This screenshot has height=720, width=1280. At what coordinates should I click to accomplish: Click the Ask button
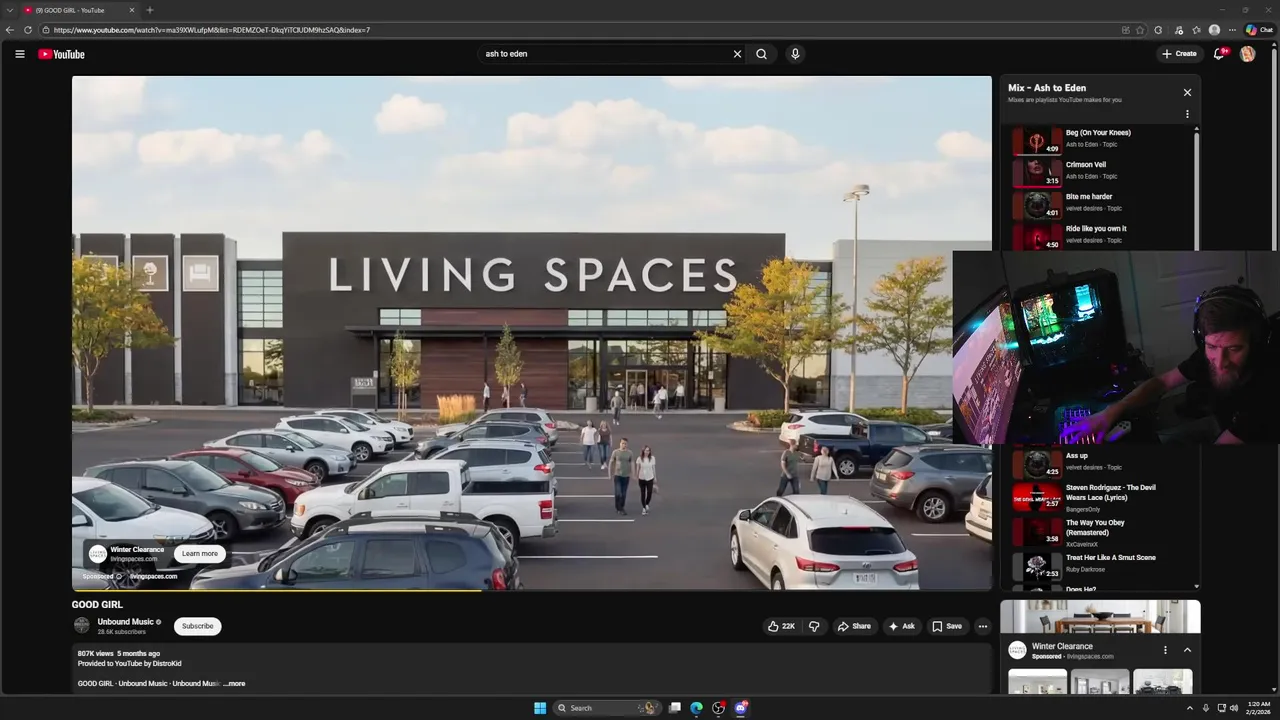[901, 626]
